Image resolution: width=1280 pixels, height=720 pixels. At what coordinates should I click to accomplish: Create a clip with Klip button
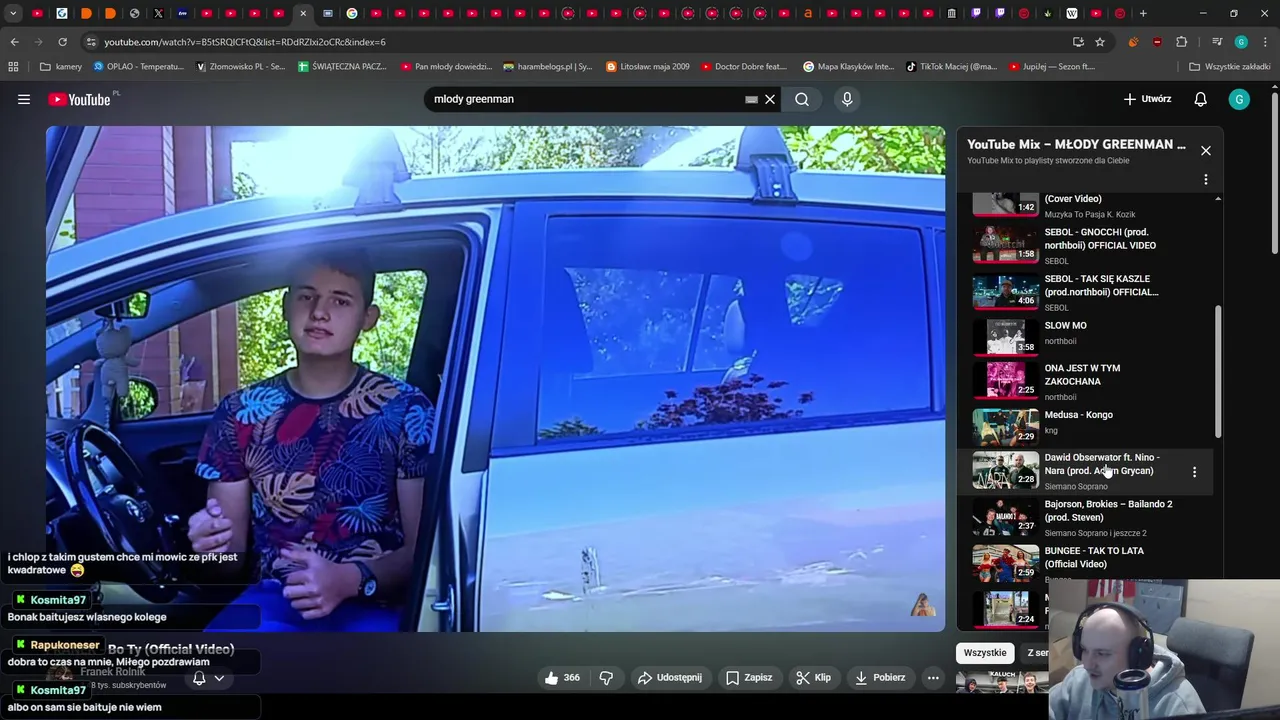coord(814,677)
